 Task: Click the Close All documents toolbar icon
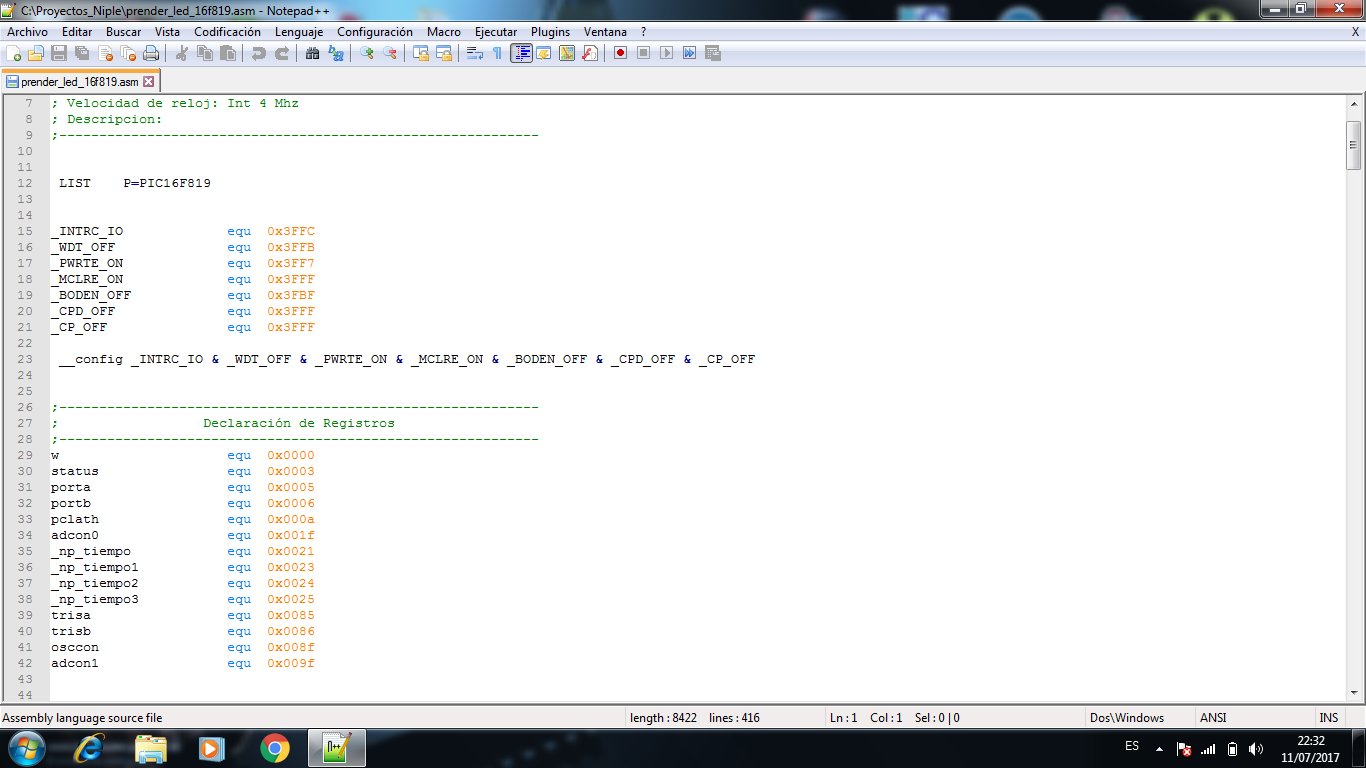(128, 53)
